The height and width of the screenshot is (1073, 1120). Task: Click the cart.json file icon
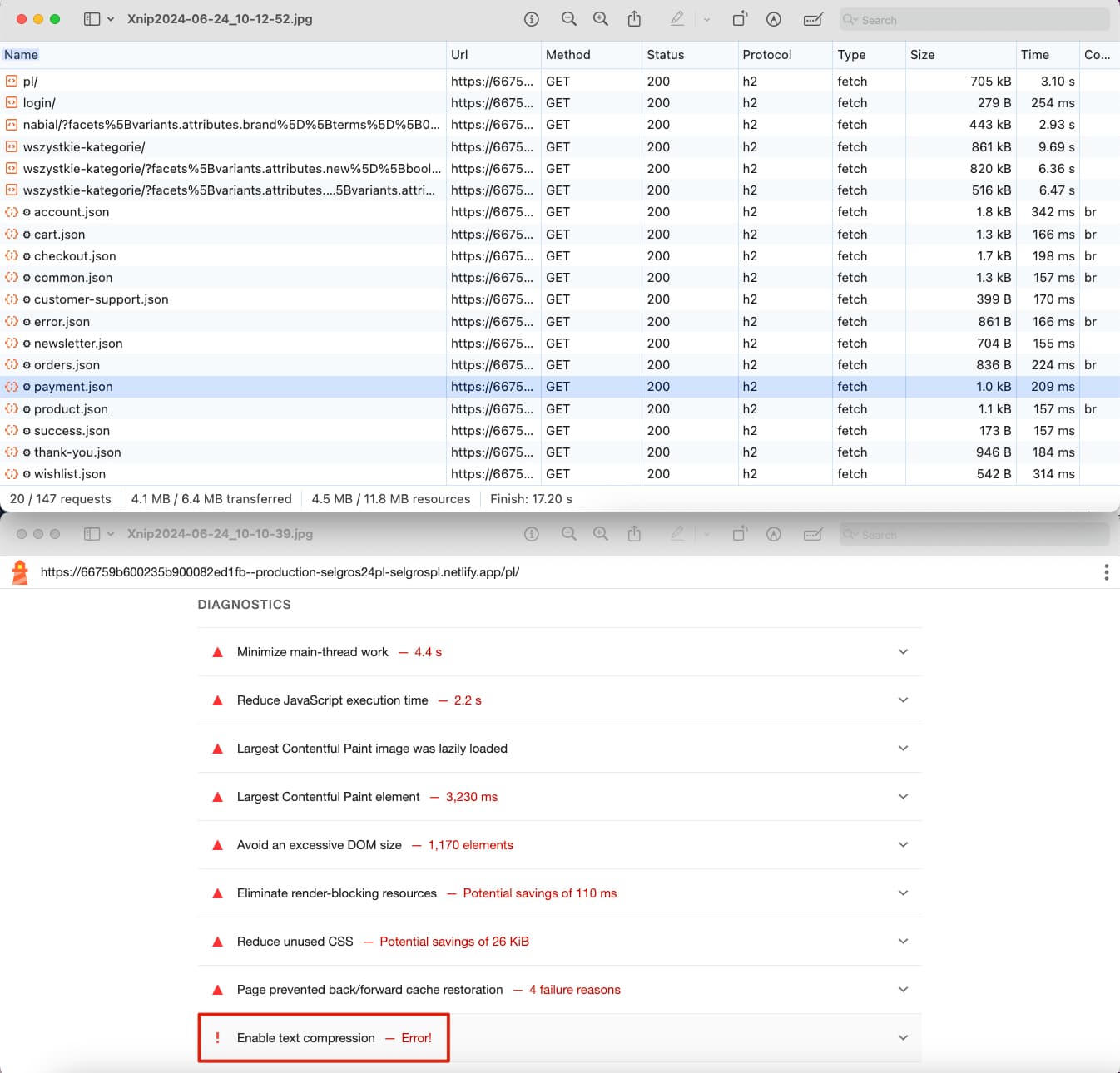click(x=12, y=235)
